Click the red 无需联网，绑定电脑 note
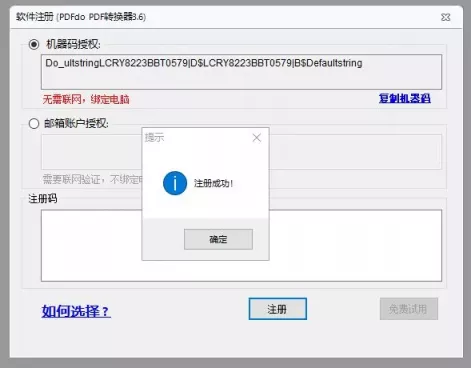Viewport: 471px width, 368px height. point(86,99)
